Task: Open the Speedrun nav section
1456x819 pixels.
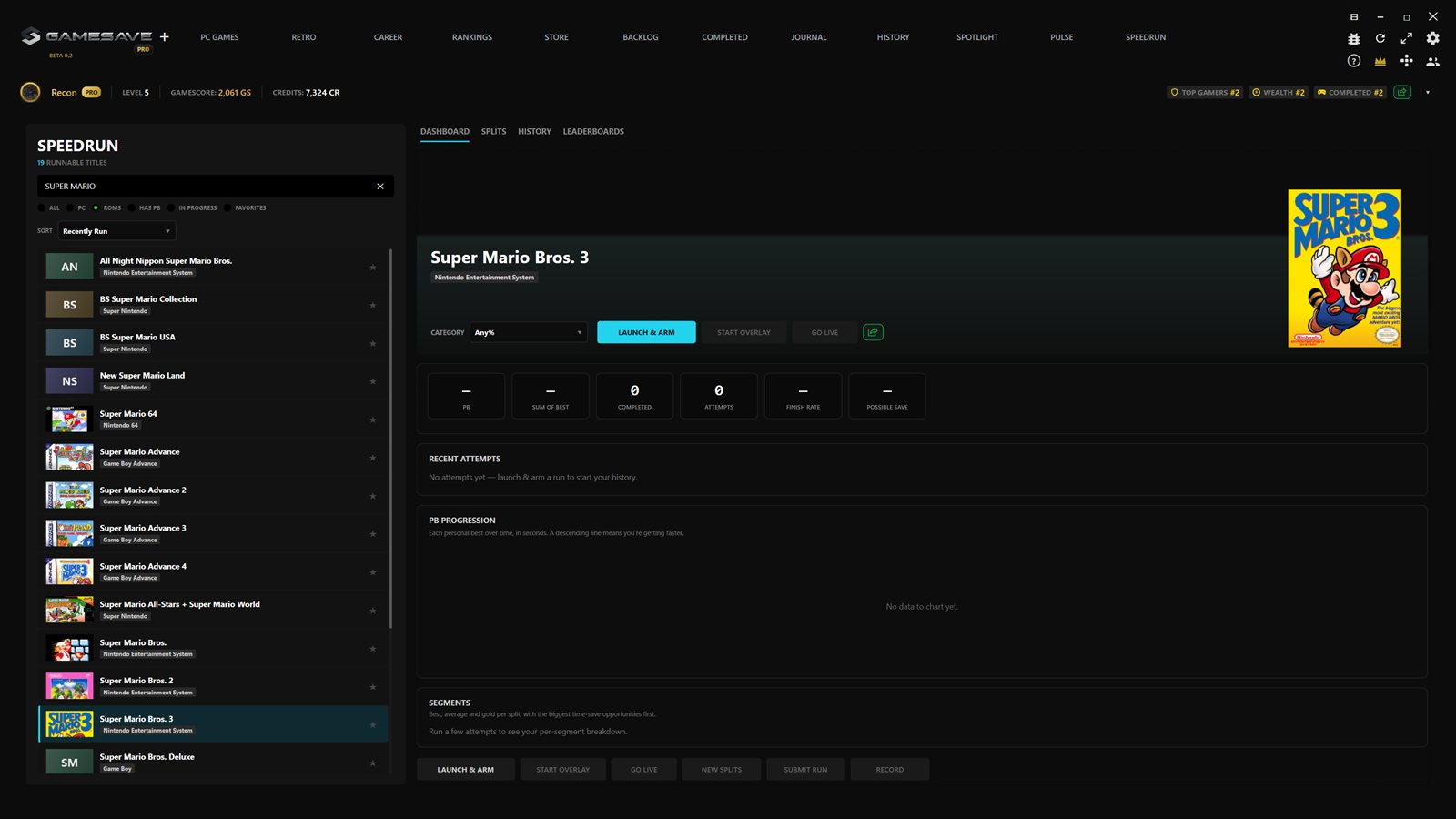Action: tap(1146, 37)
